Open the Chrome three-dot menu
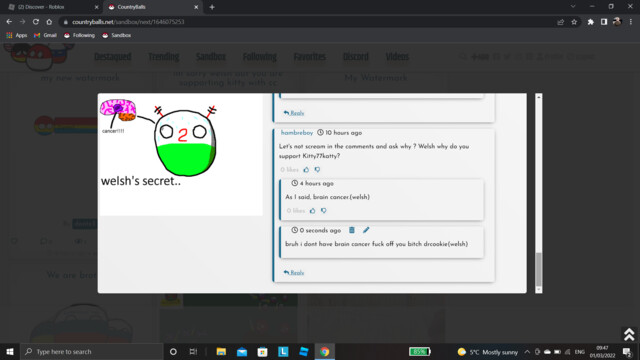 631,22
